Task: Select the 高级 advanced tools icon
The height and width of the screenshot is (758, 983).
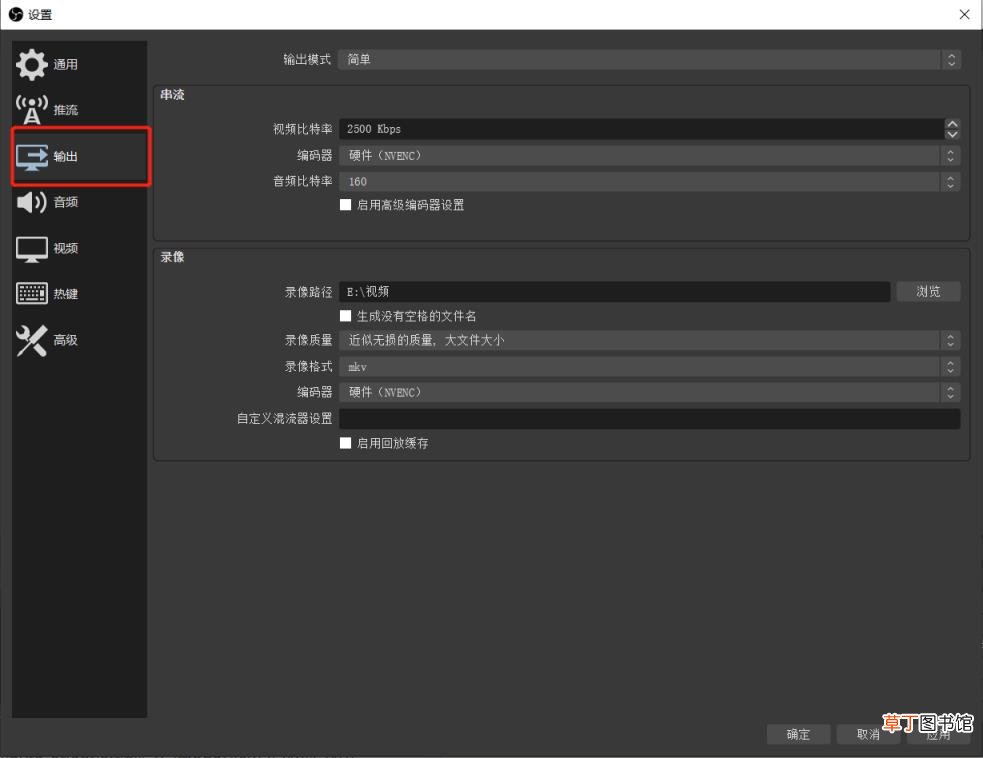Action: click(31, 340)
